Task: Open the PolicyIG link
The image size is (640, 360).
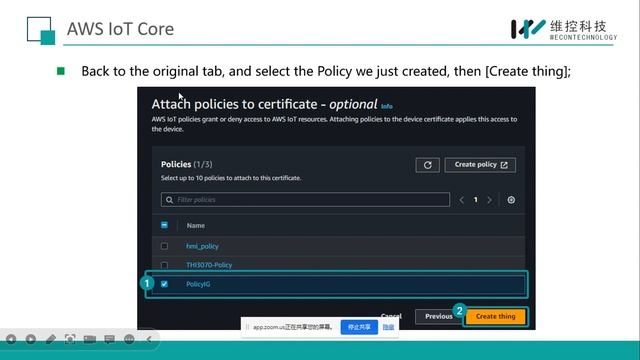Action: (198, 284)
